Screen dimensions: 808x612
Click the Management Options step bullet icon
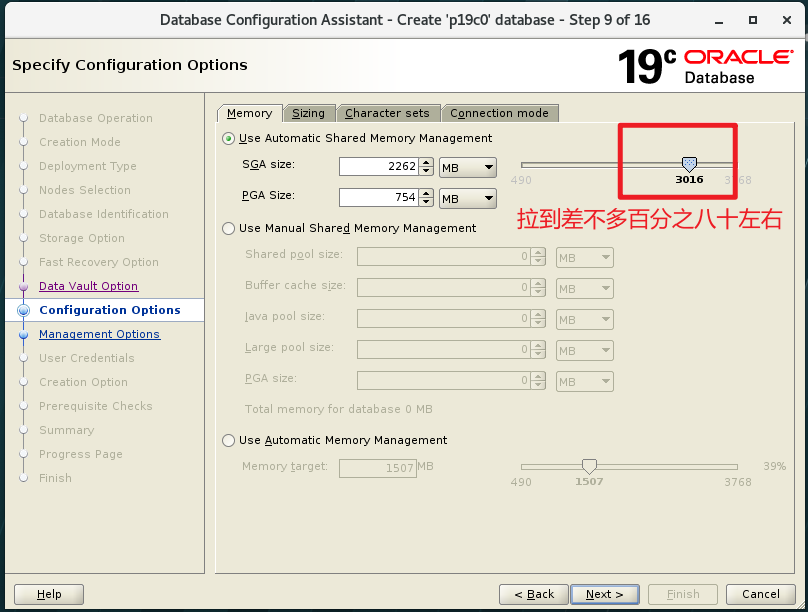click(23, 334)
